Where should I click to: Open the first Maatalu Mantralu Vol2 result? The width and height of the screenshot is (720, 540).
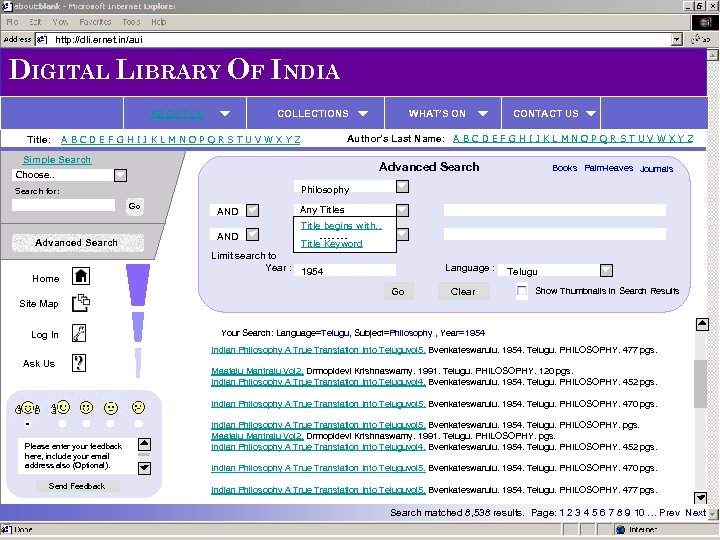[257, 371]
